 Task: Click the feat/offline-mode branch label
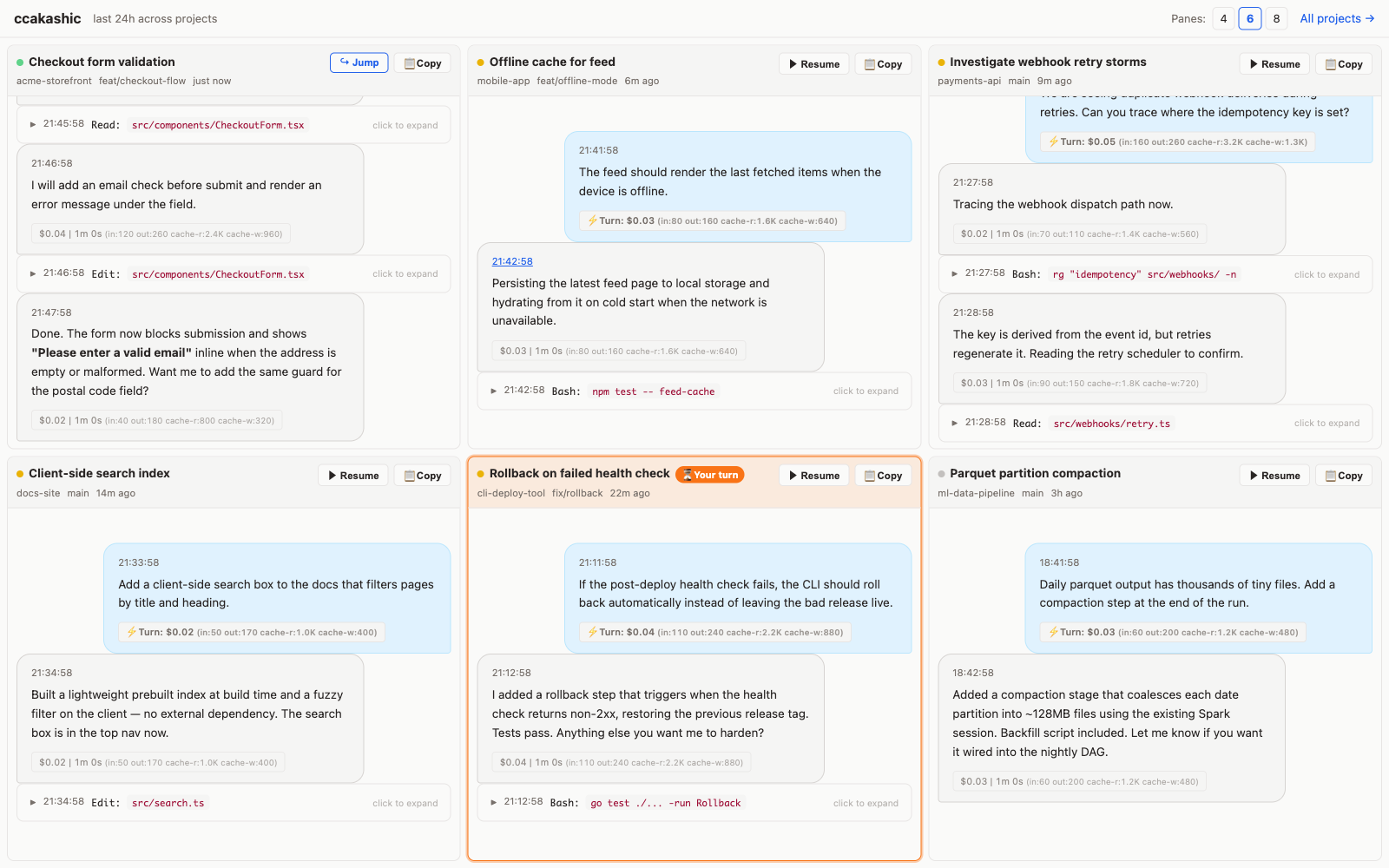[577, 81]
